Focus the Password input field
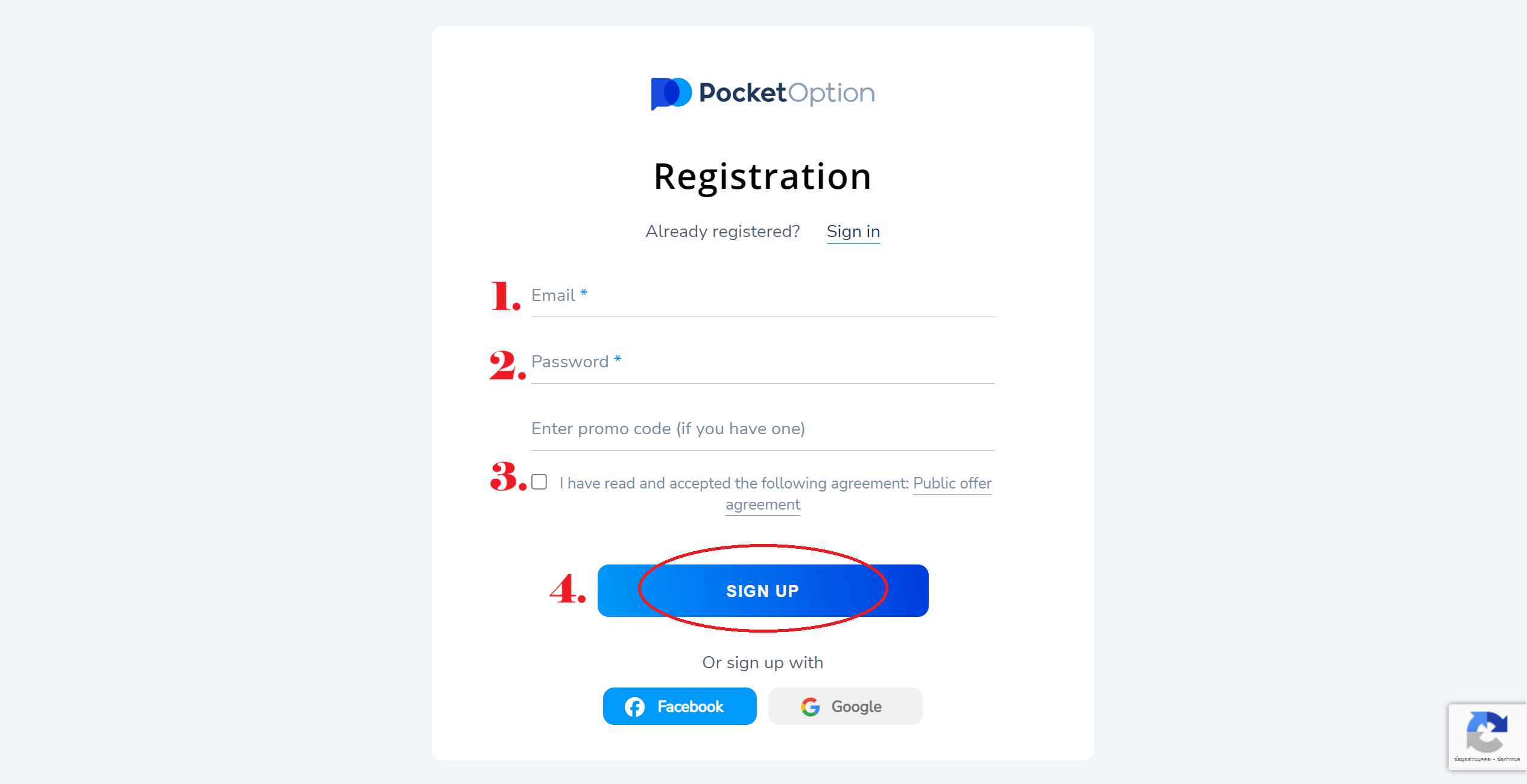 click(x=763, y=362)
